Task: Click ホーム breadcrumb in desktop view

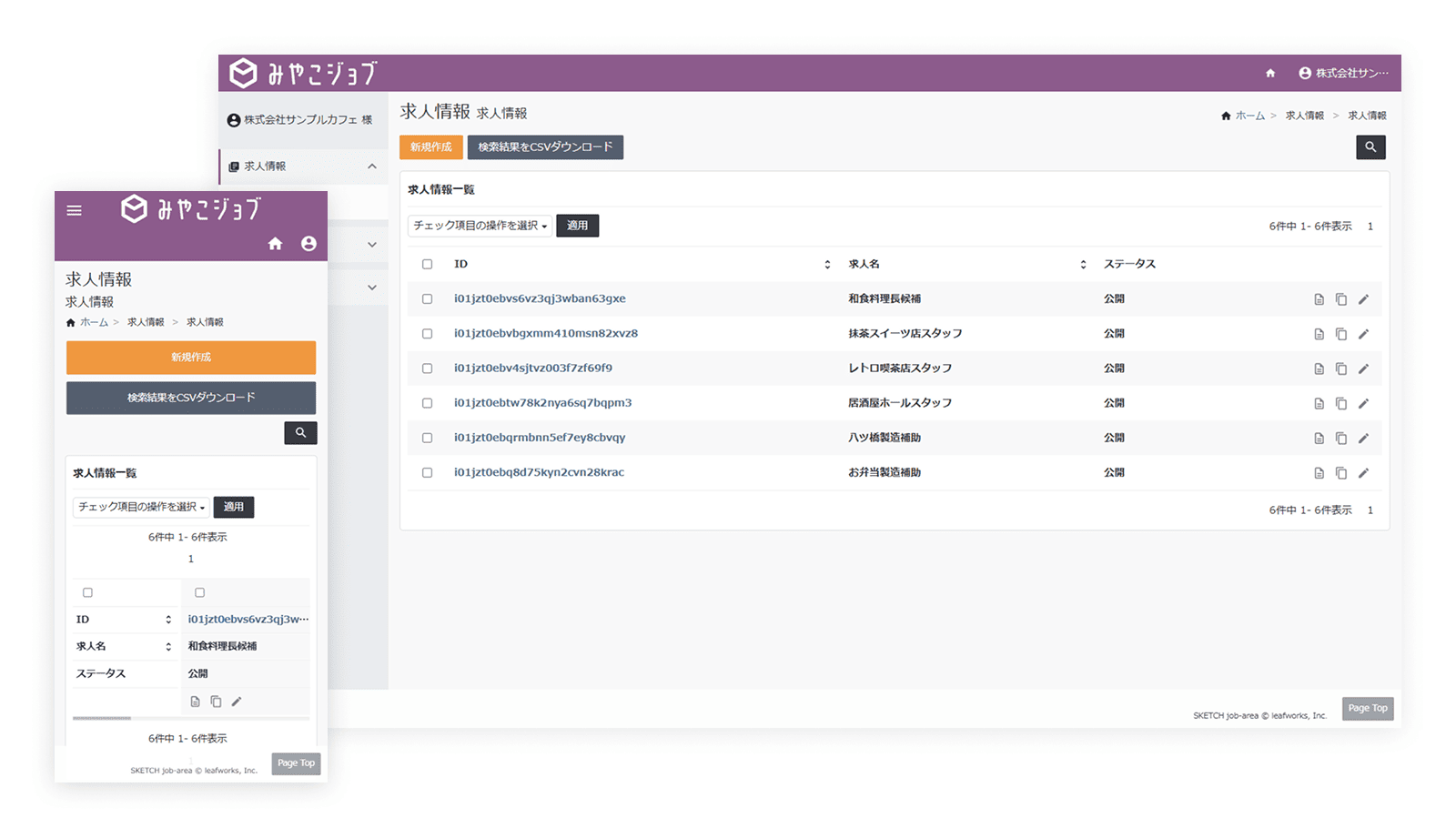Action: click(x=1250, y=116)
